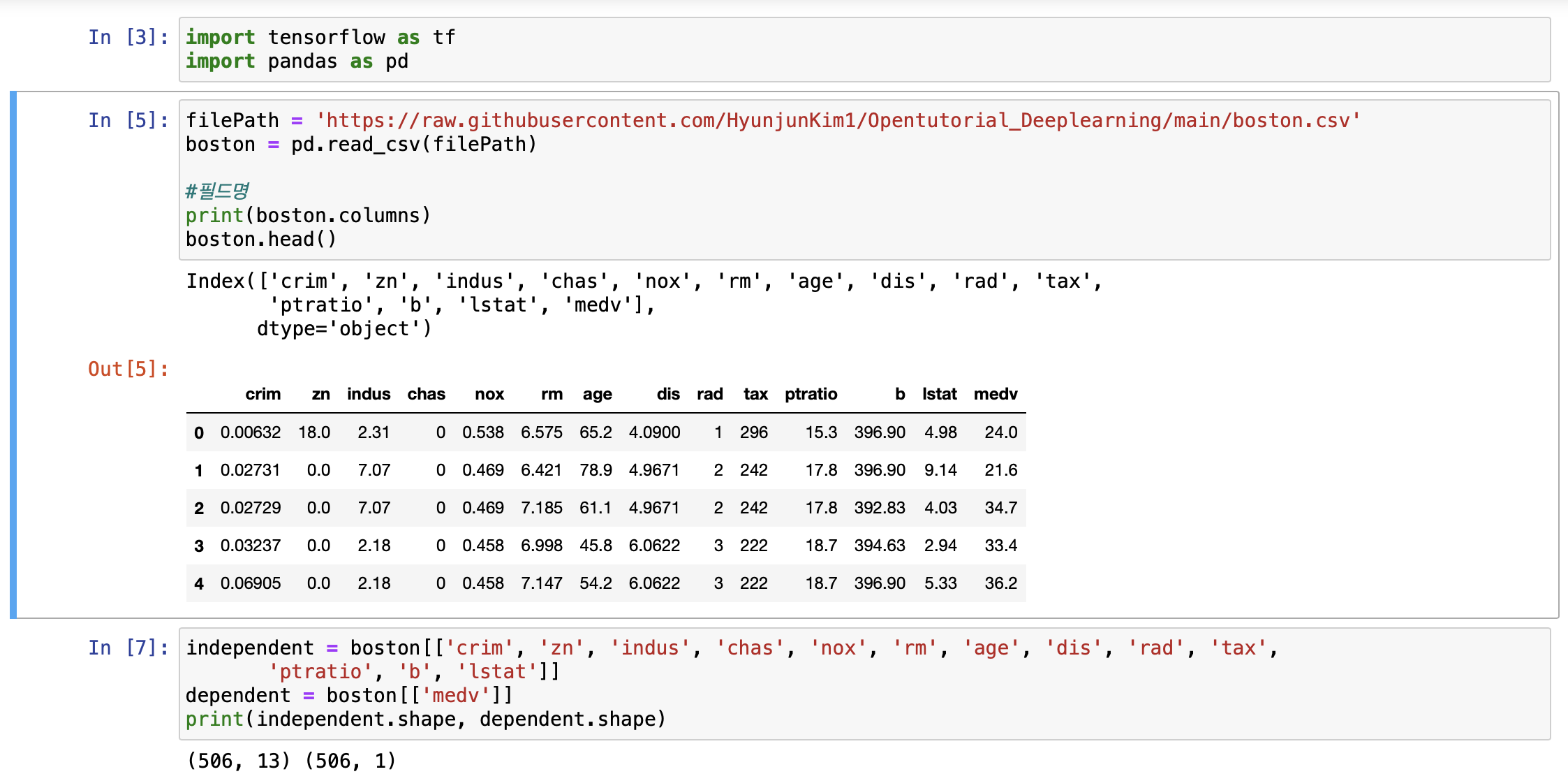
Task: Click row index 3 of the dataframe
Action: coord(199,546)
